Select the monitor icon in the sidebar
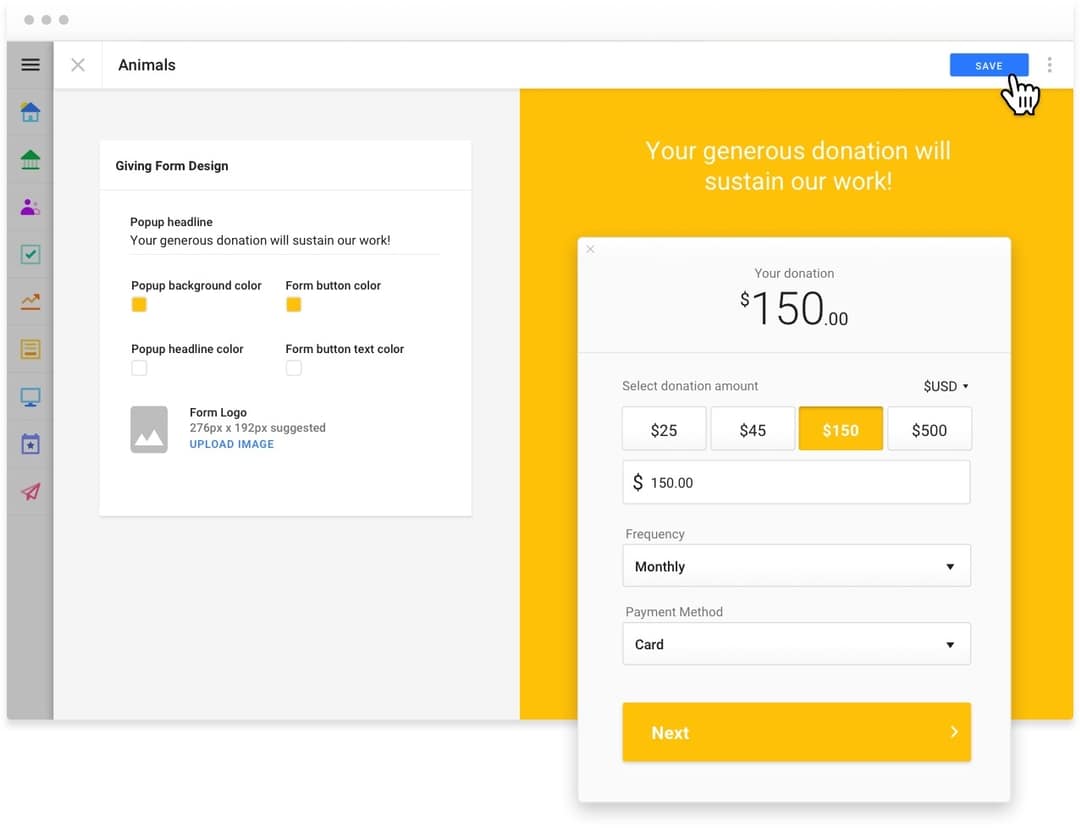Screen dimensions: 1080x828 click(x=30, y=396)
